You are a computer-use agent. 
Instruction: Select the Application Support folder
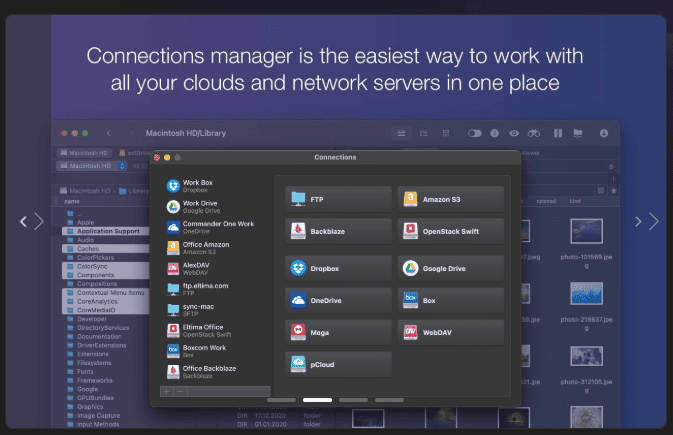tap(106, 231)
